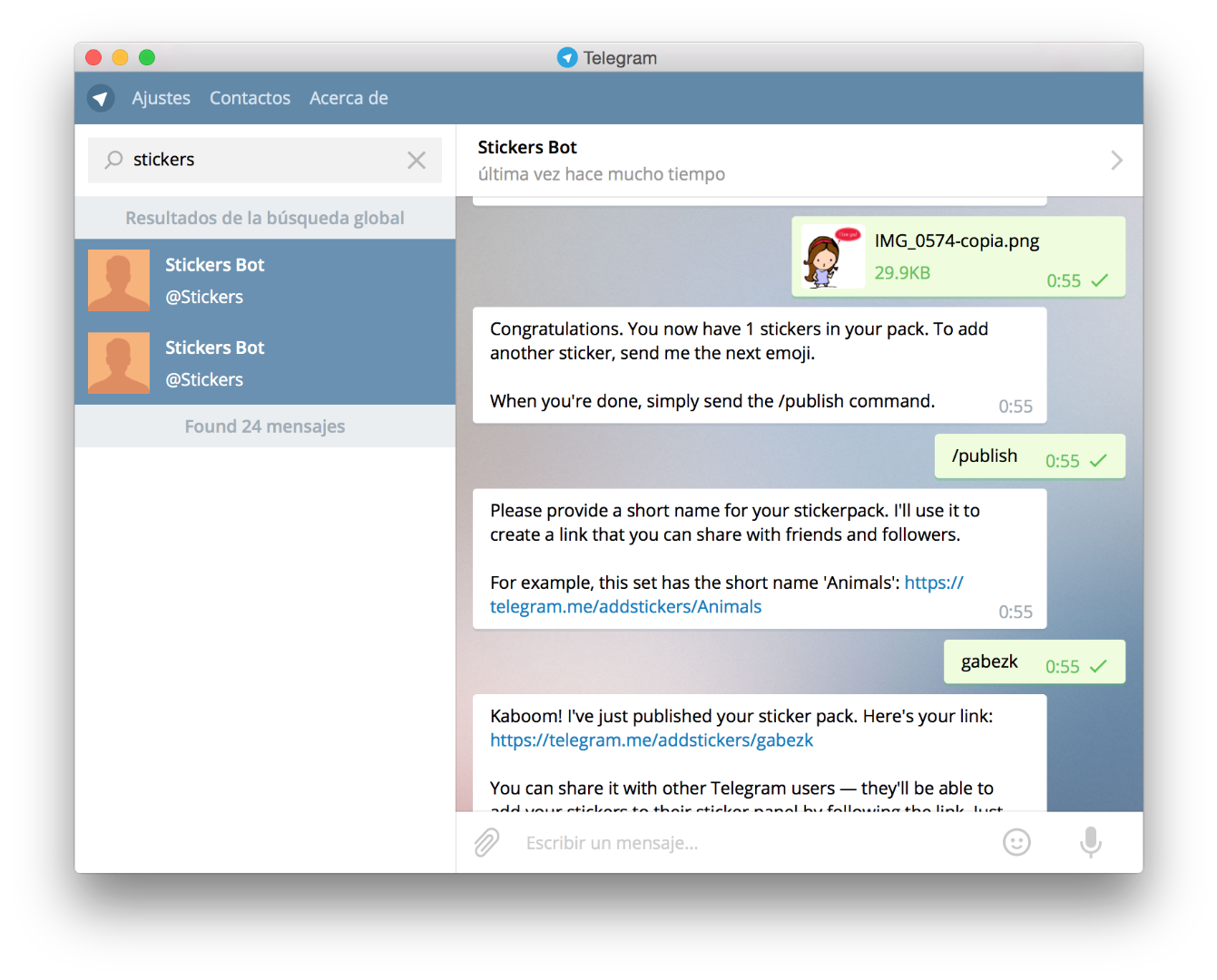
Task: Focus the Escribir un mensaje input
Action: coord(753,843)
